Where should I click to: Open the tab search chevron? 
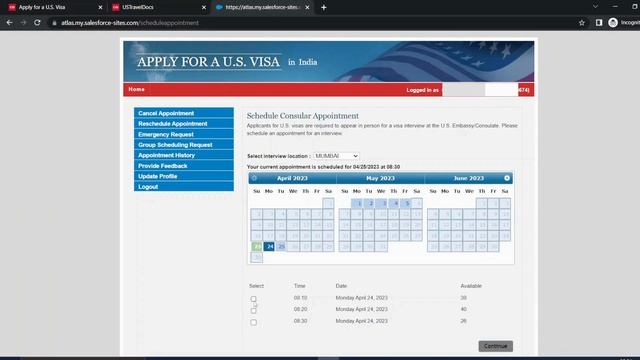(595, 7)
